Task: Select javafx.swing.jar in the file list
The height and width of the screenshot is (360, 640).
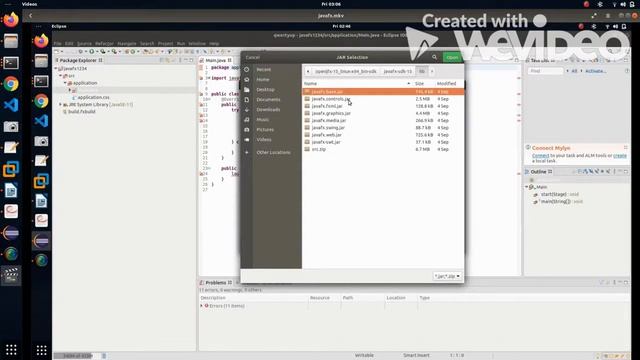Action: point(383,128)
